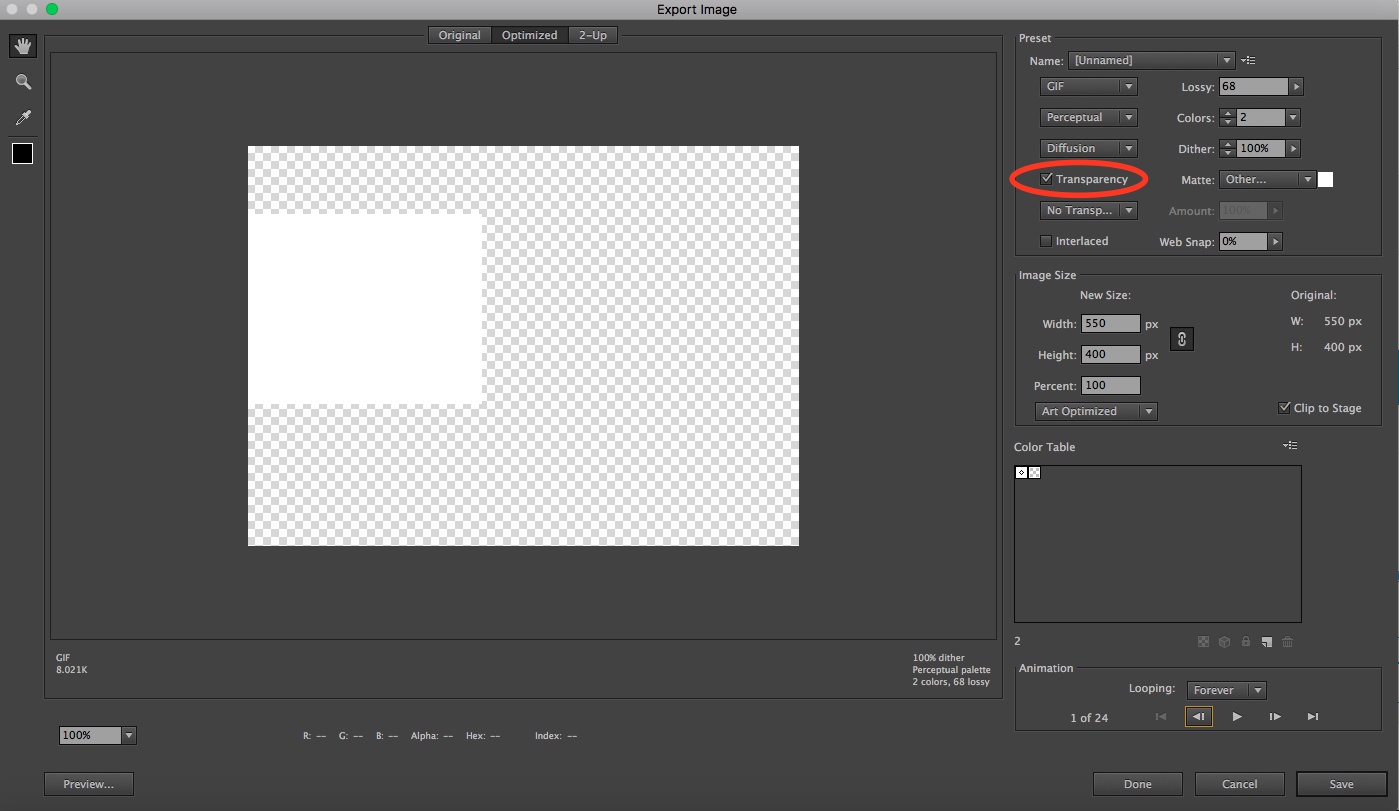Screen dimensions: 1399x811
Task: Open the GIF format dropdown
Action: click(1088, 86)
